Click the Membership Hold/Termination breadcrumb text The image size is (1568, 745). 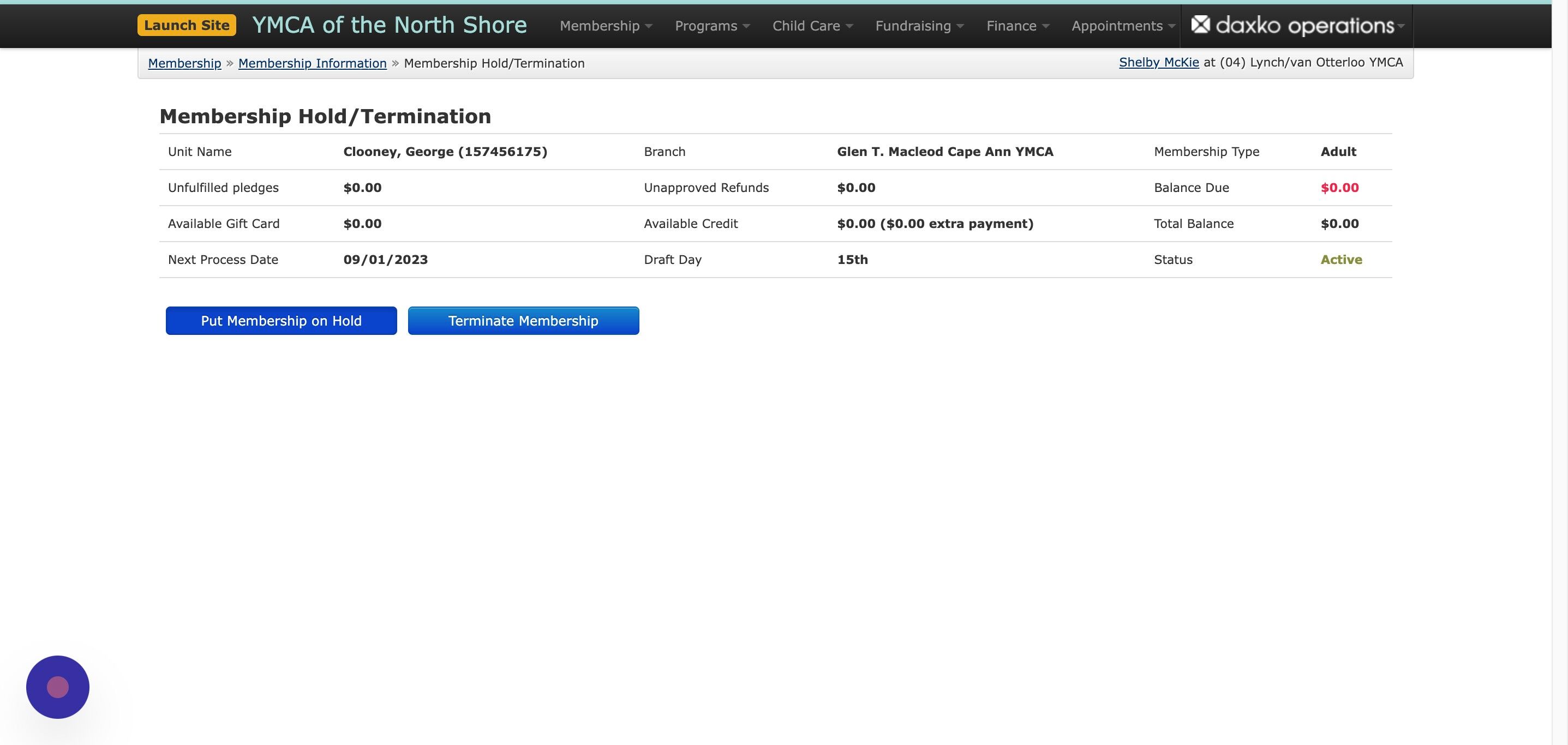tap(494, 63)
